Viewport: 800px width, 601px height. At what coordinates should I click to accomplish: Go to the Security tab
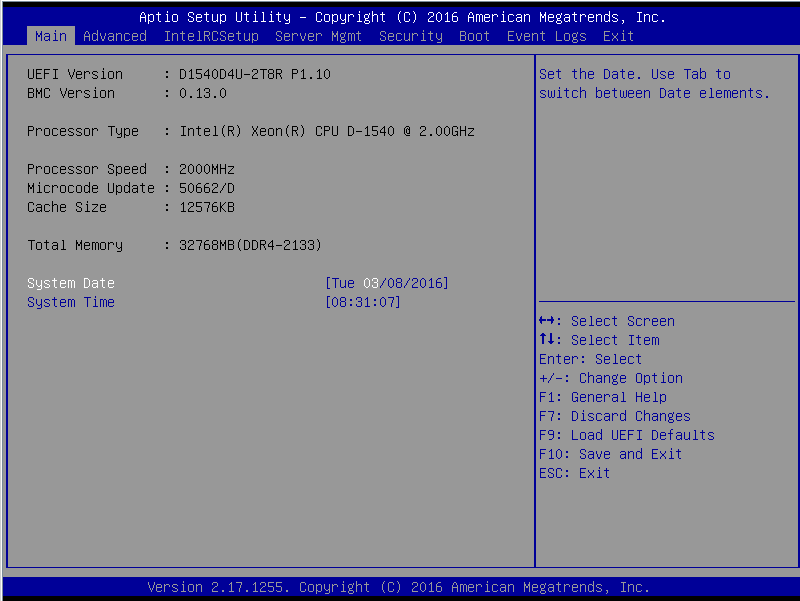[411, 36]
